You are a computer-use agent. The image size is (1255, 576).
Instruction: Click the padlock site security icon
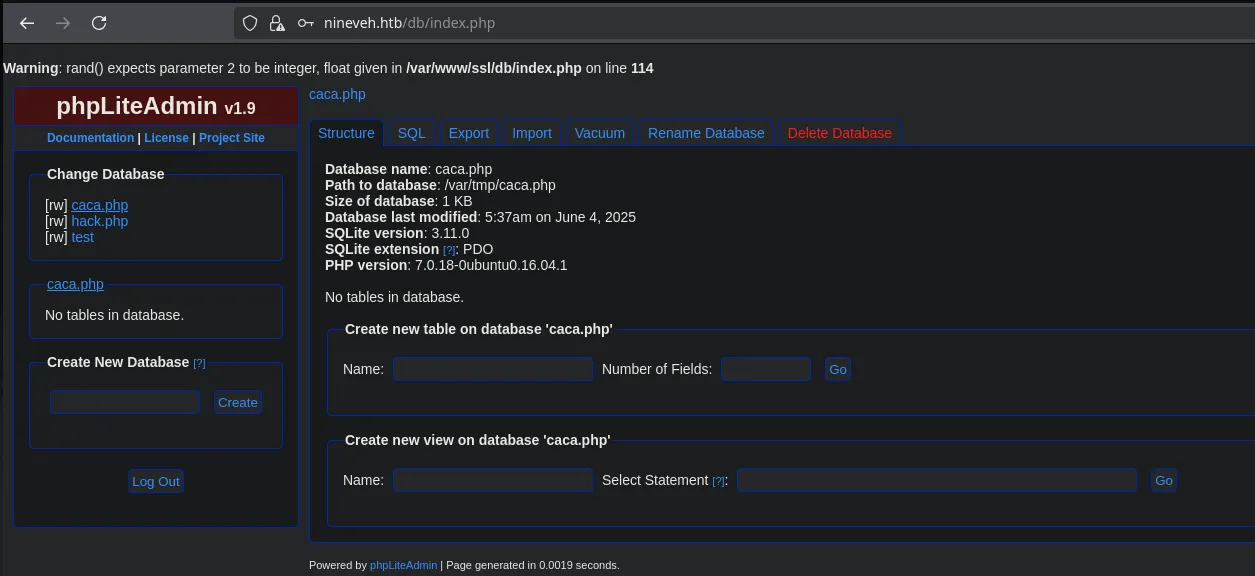(x=277, y=23)
